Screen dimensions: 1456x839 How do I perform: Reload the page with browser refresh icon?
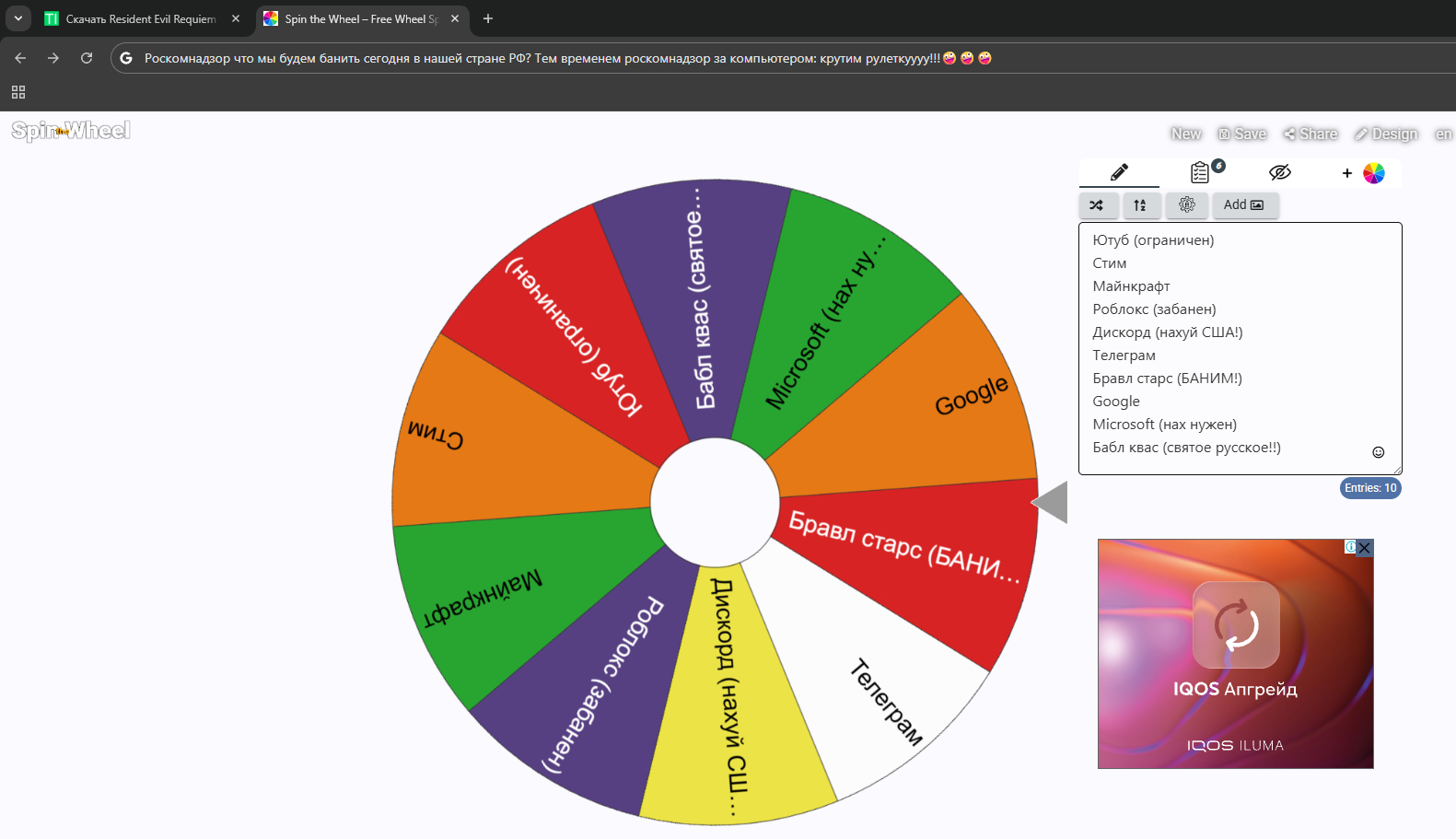pyautogui.click(x=87, y=58)
